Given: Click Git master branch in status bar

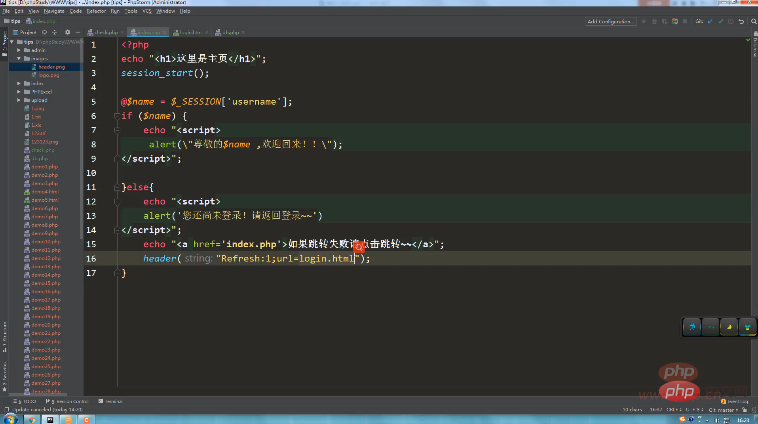Looking at the screenshot, I should pos(723,410).
